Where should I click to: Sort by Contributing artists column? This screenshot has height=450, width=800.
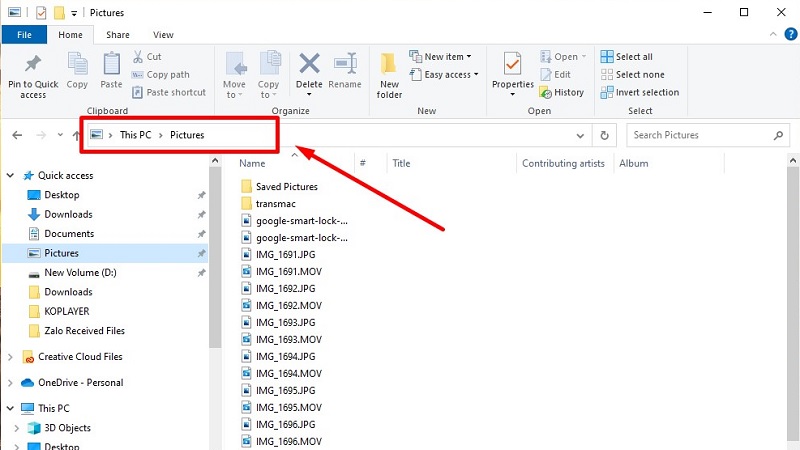pyautogui.click(x=563, y=163)
